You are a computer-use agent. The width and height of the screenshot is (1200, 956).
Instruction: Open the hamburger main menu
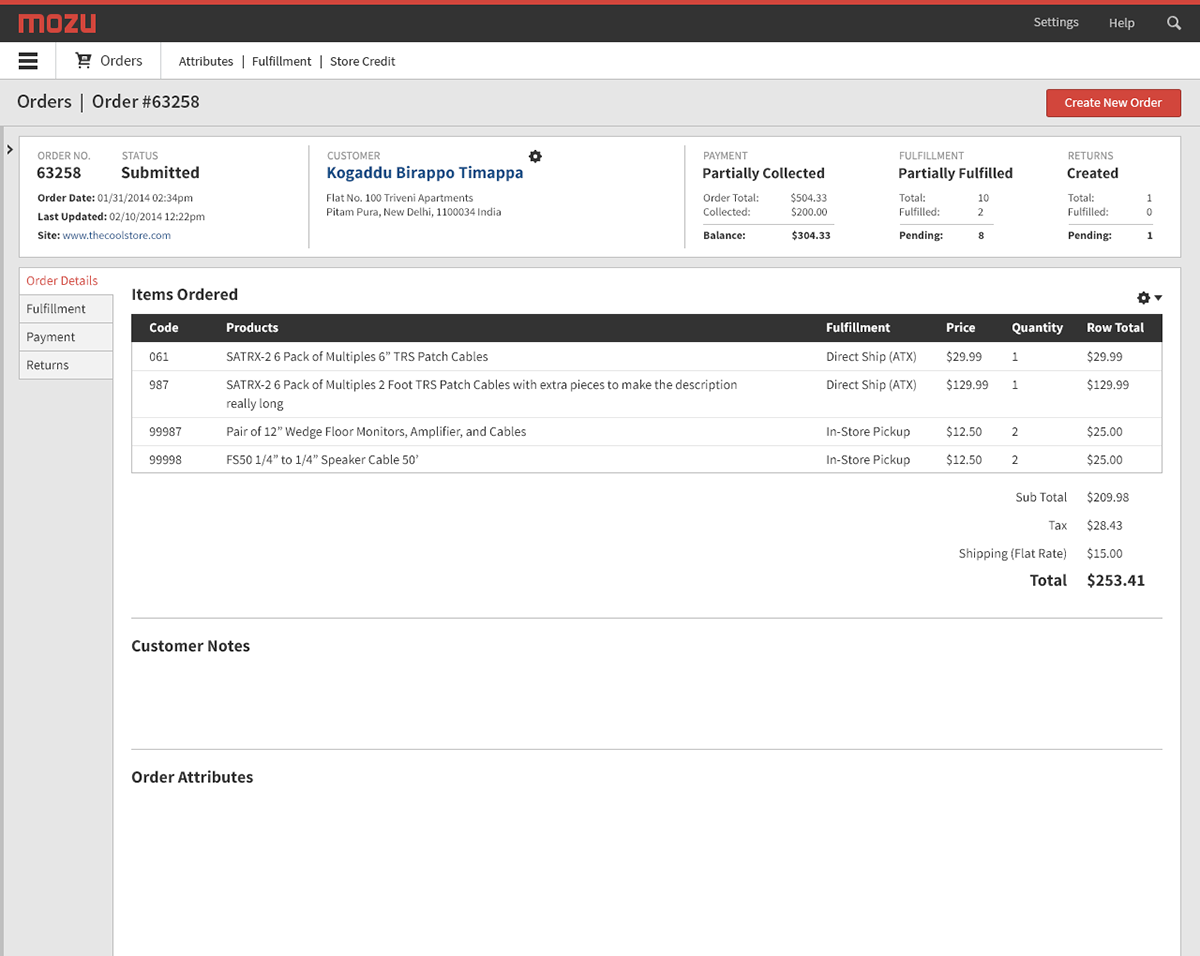coord(28,61)
